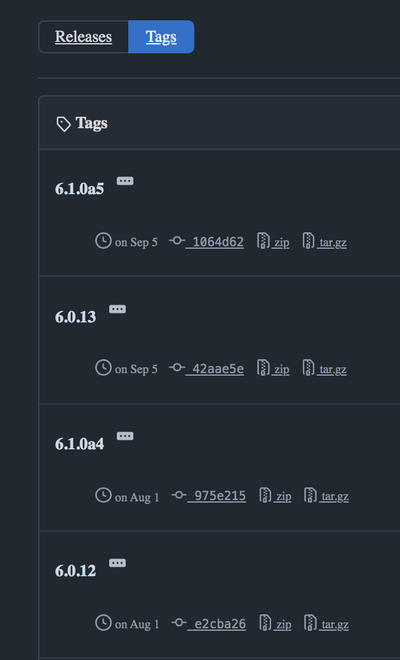The width and height of the screenshot is (400, 660).
Task: Open commit 975e215
Action: tap(217, 496)
